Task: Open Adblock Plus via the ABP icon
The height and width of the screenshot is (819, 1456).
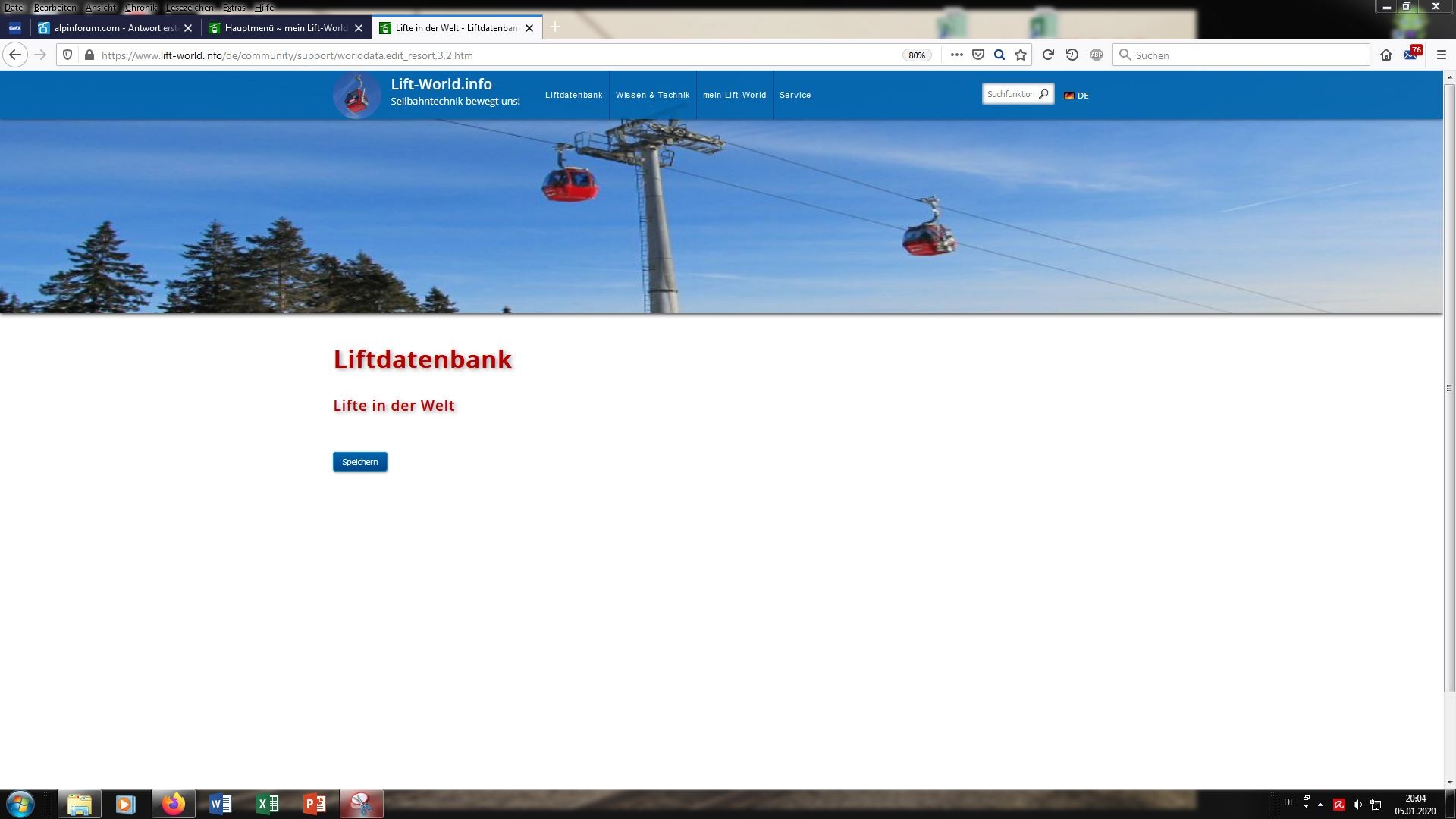Action: click(x=1096, y=55)
